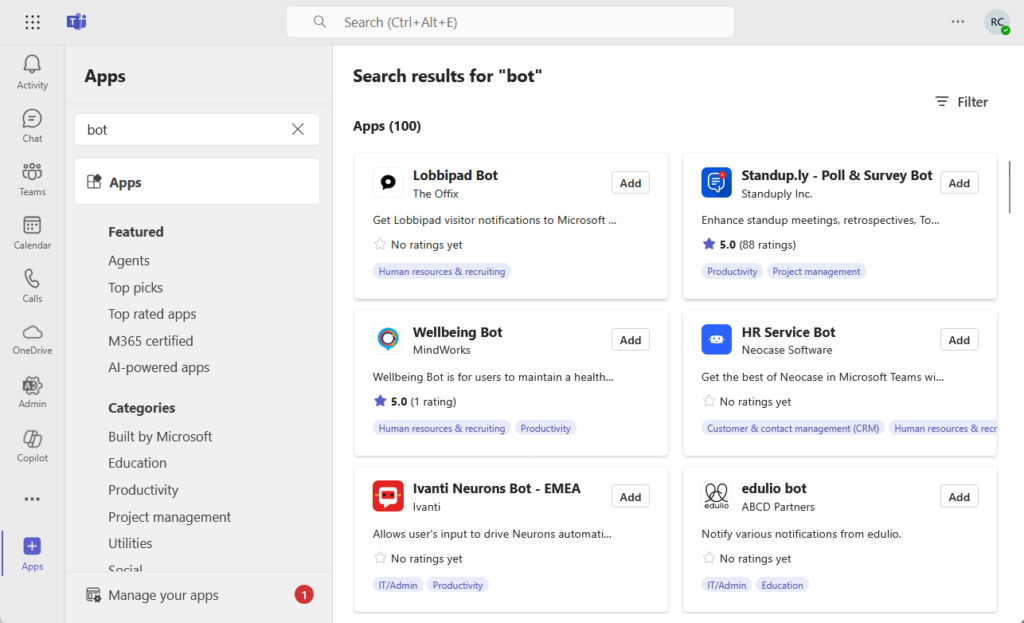
Task: Select Apps in the left rail
Action: pos(32,554)
